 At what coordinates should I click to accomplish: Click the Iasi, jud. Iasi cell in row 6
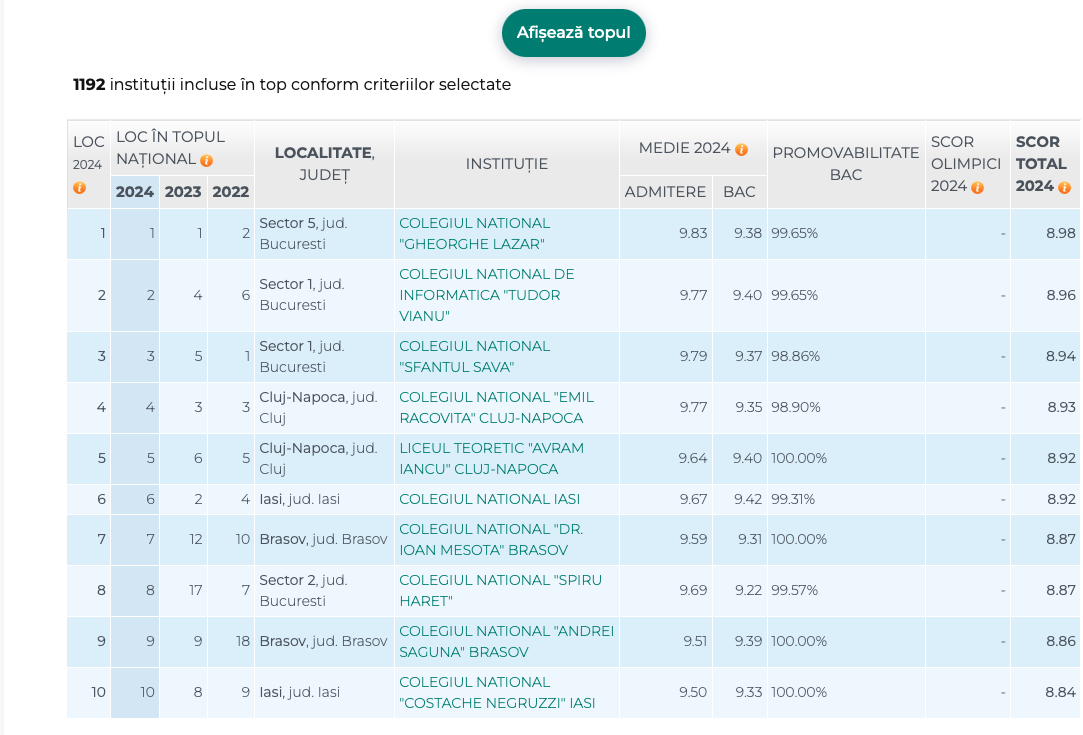(x=325, y=499)
